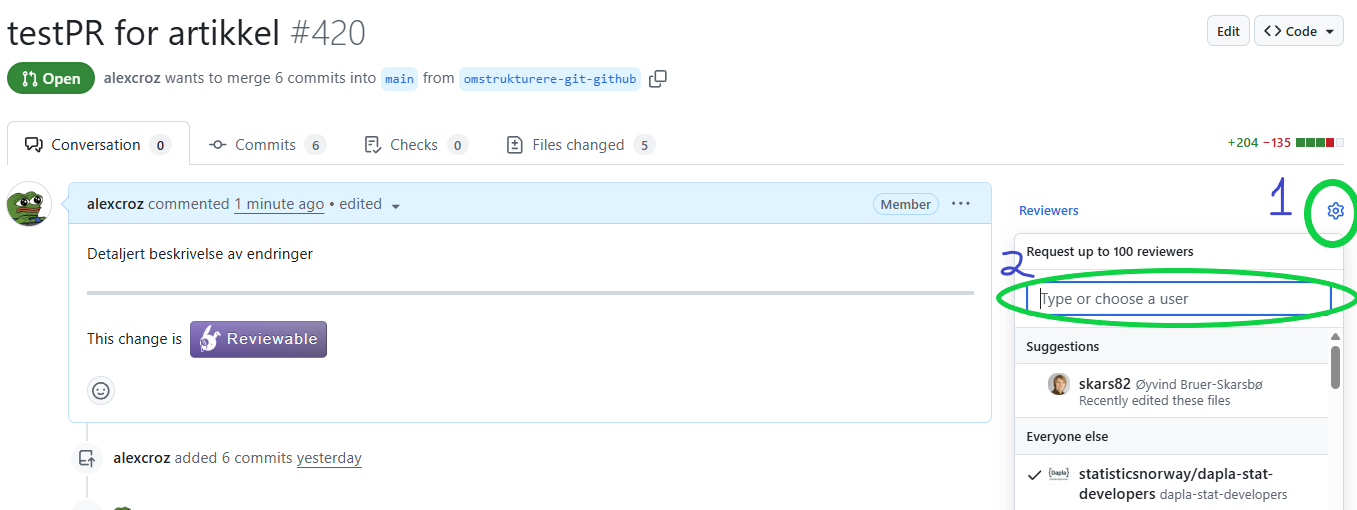Open the edited history dropdown arrow
The width and height of the screenshot is (1357, 510).
(x=396, y=206)
